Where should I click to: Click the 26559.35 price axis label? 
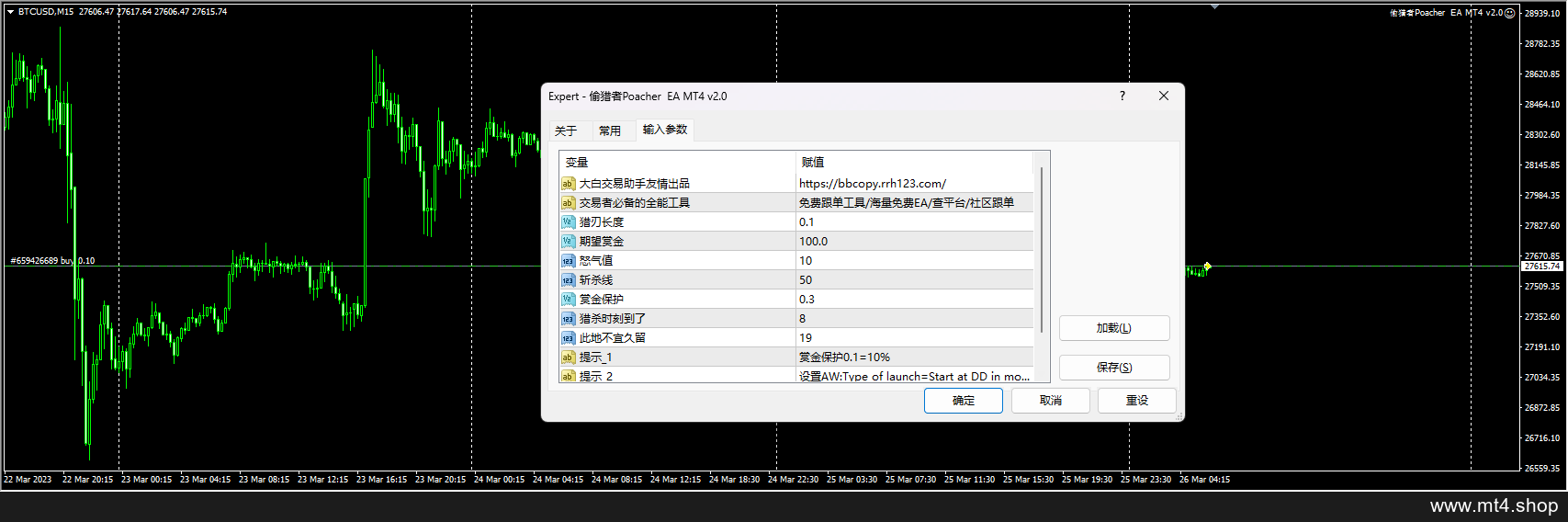pyautogui.click(x=1542, y=469)
